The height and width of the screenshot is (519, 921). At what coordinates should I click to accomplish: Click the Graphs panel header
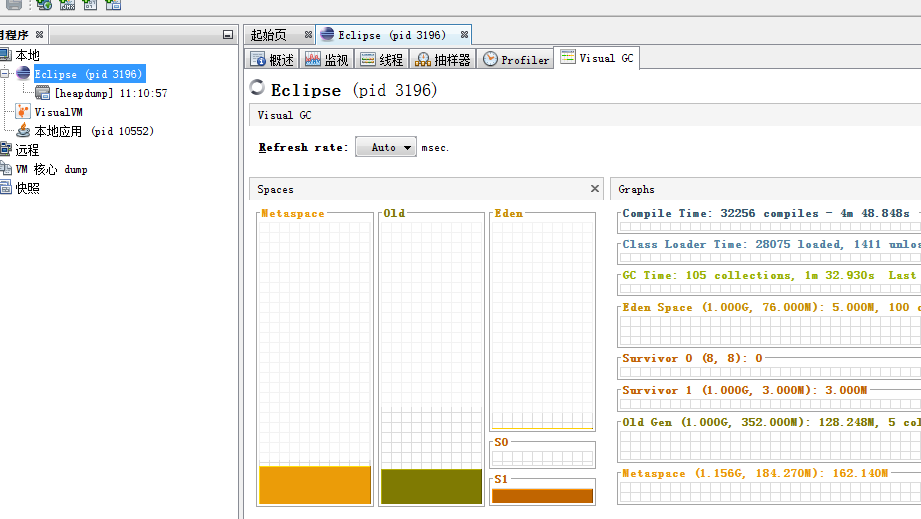pos(765,189)
